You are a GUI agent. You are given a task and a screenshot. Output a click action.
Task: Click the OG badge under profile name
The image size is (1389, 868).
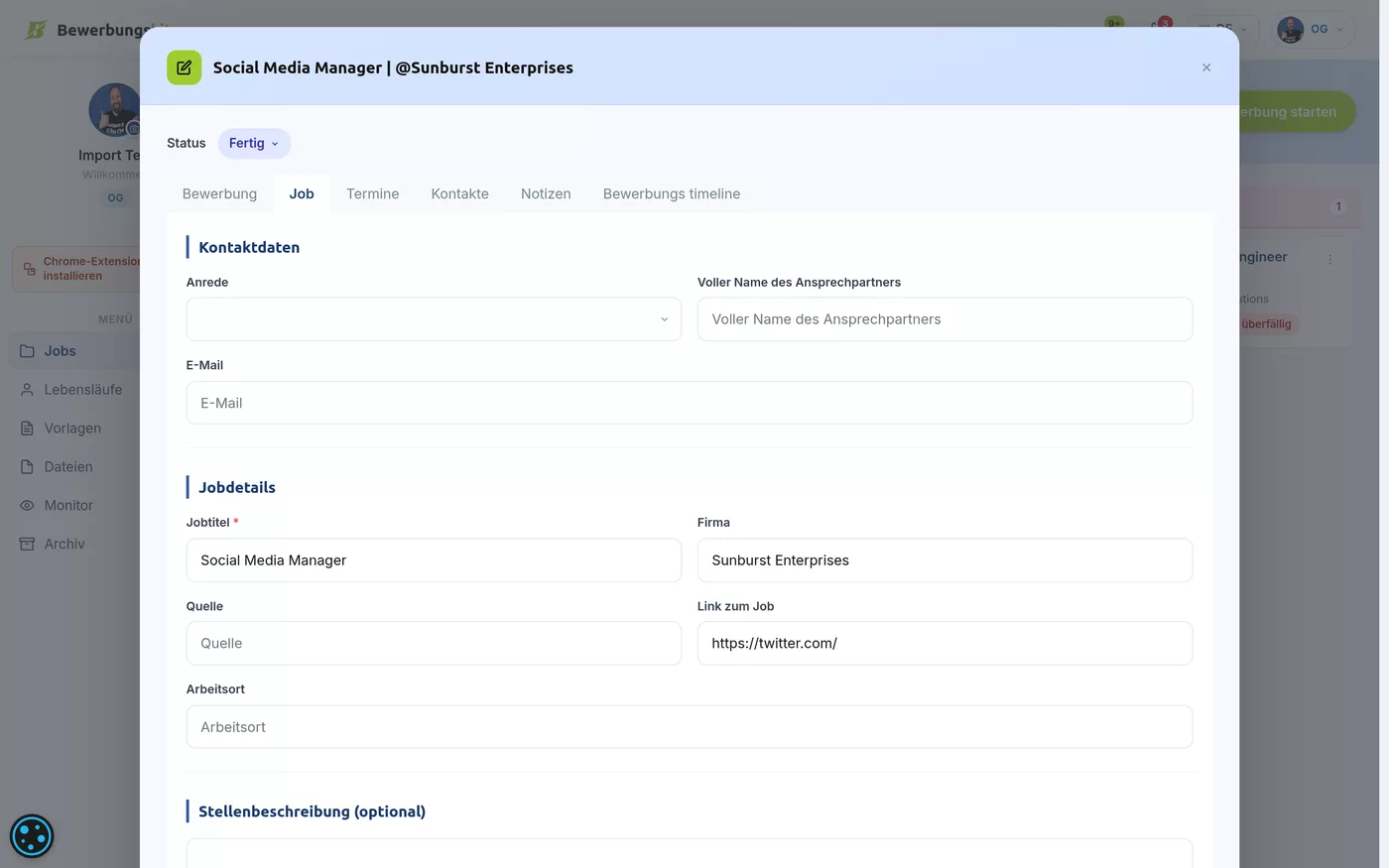[116, 197]
